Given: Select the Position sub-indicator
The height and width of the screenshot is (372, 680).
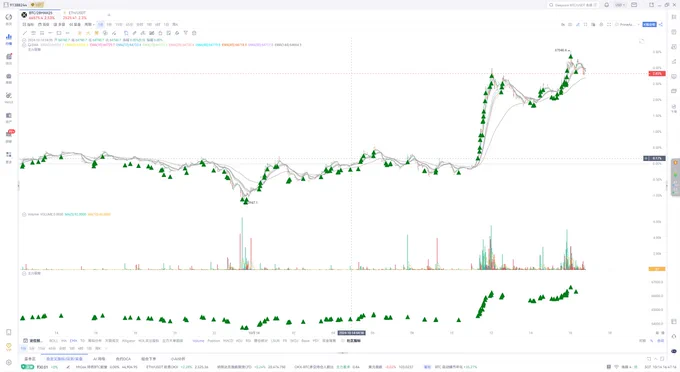Looking at the screenshot, I should pyautogui.click(x=214, y=341).
